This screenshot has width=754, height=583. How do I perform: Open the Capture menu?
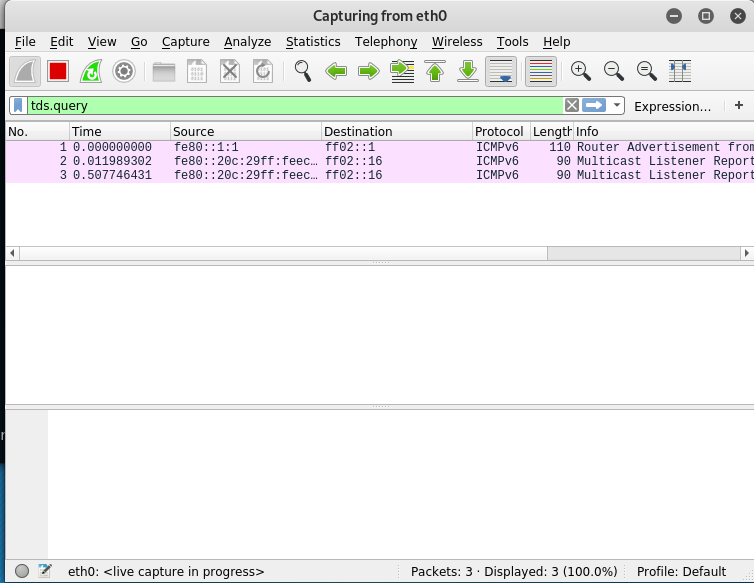[x=186, y=42]
